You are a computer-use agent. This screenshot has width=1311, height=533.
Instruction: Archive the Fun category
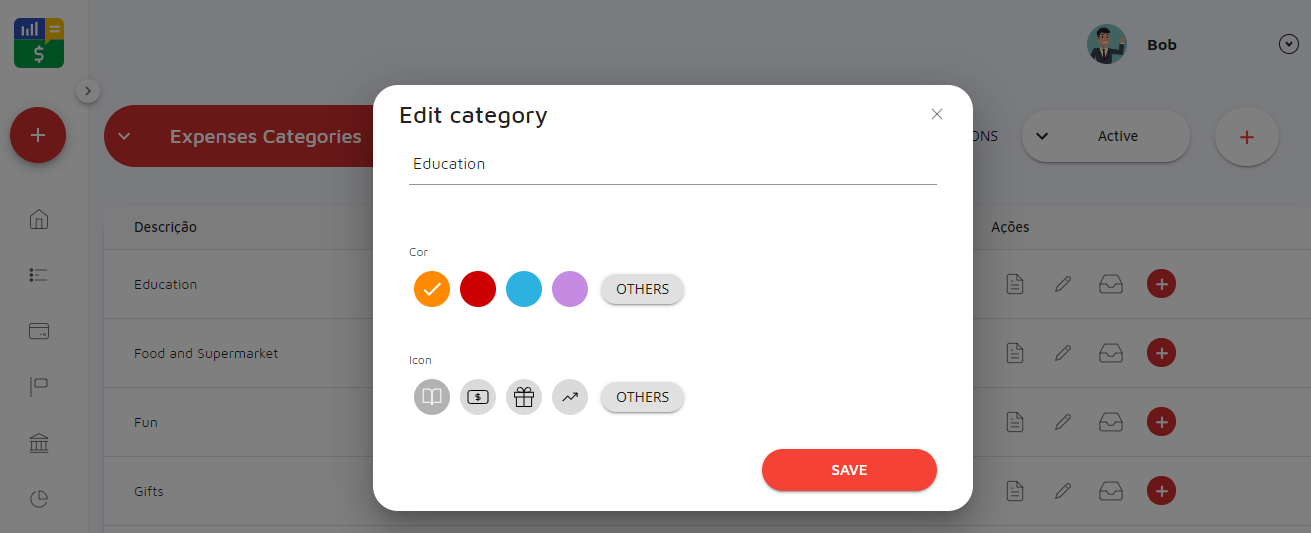click(1110, 422)
